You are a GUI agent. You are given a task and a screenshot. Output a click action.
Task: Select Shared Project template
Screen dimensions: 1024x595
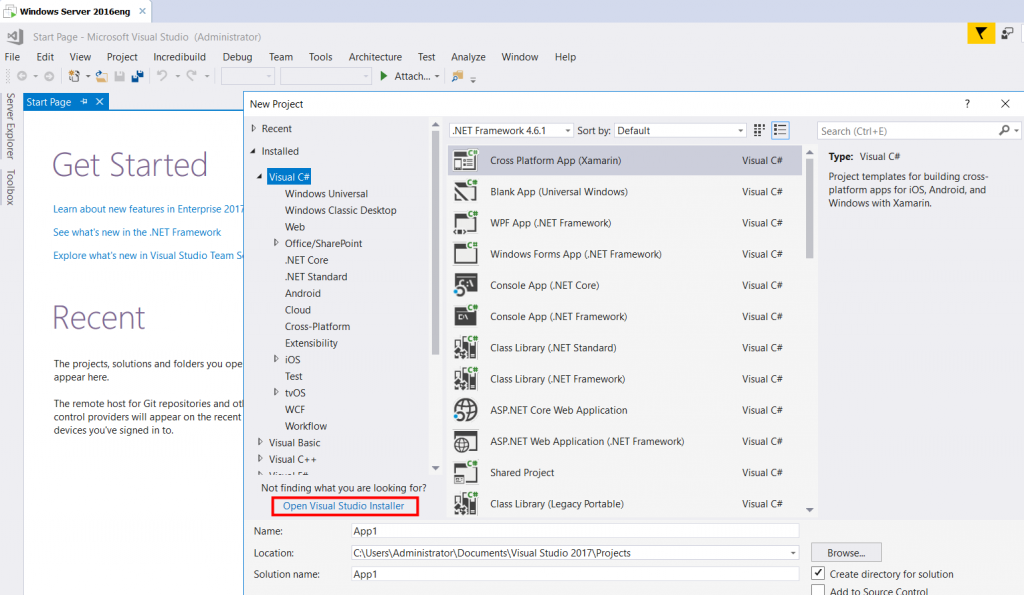tap(624, 473)
